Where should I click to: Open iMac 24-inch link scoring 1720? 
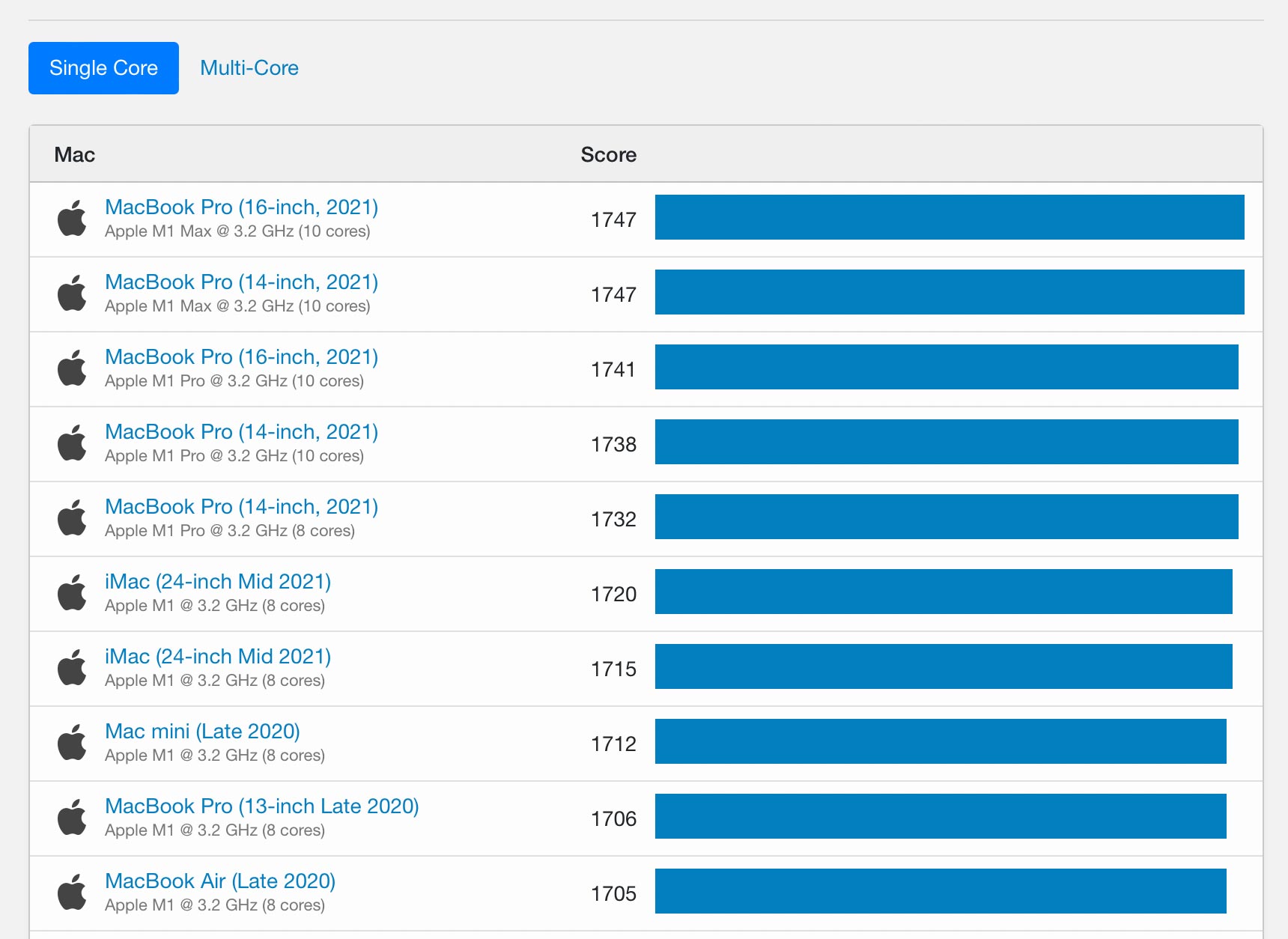click(x=218, y=582)
